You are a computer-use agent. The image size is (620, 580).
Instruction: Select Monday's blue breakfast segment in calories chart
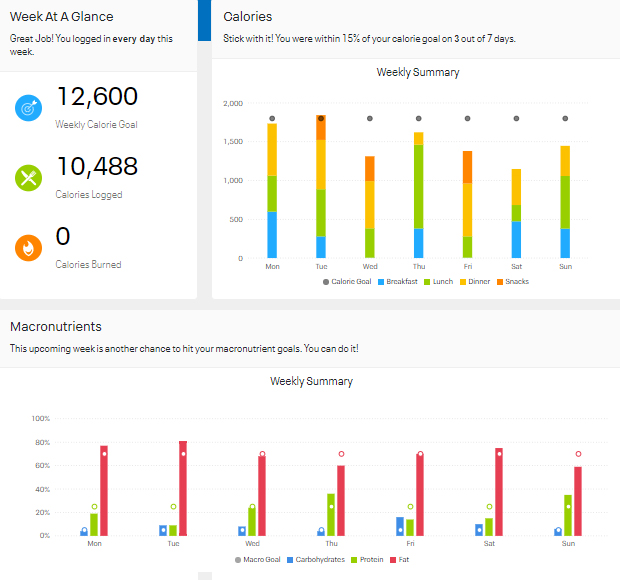tap(272, 235)
